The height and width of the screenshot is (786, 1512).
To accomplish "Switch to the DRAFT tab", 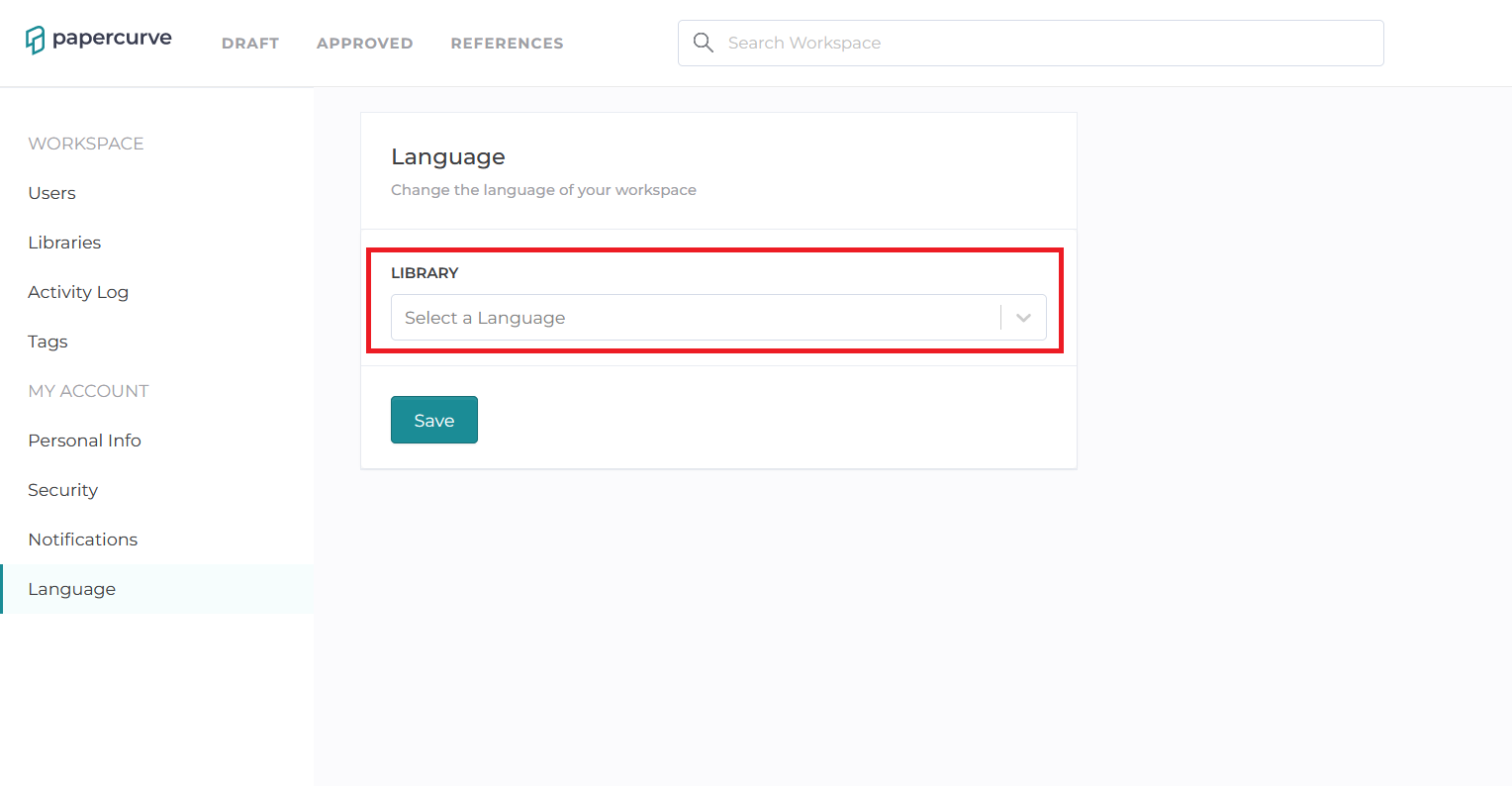I will coord(250,43).
